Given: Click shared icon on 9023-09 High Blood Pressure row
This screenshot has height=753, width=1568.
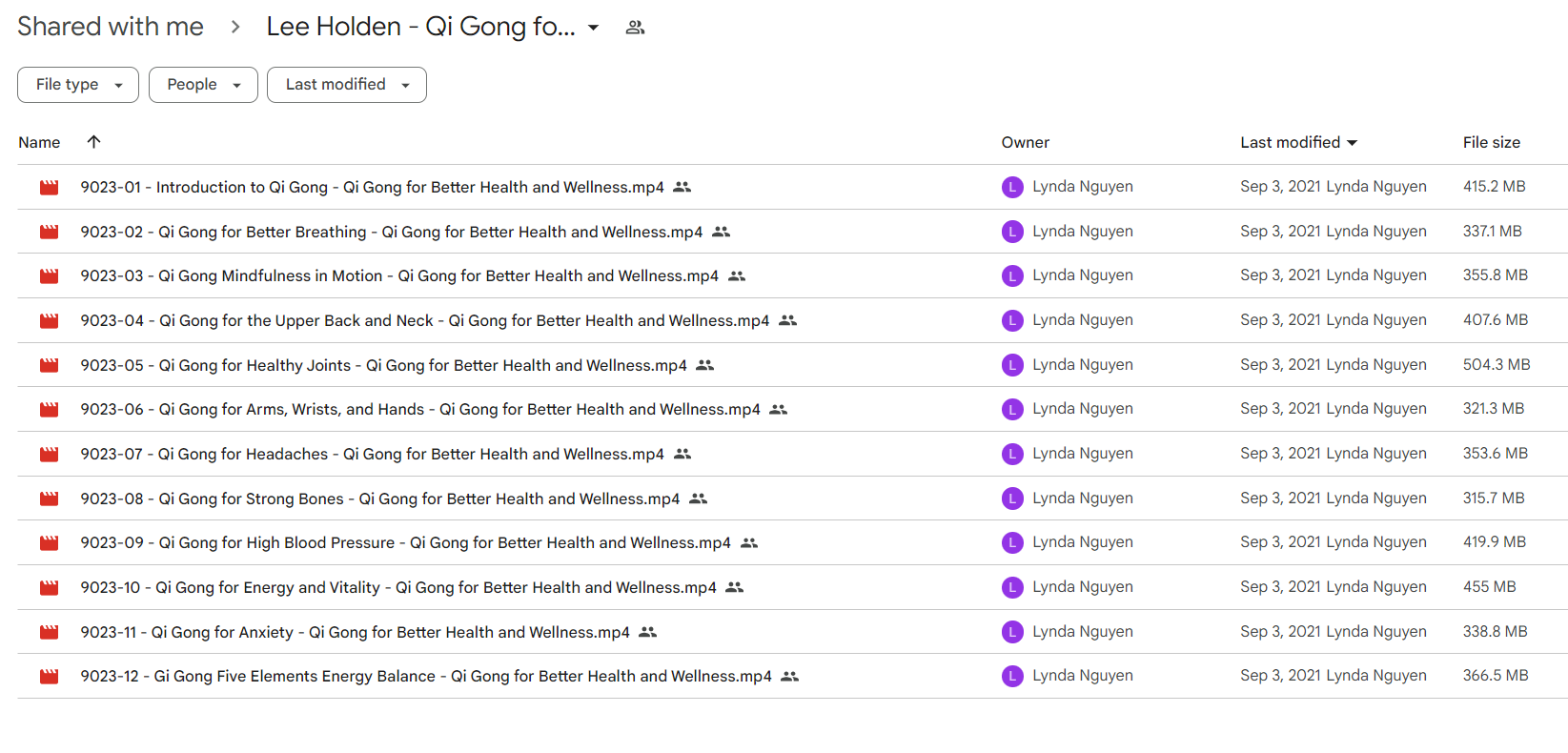Looking at the screenshot, I should 749,543.
